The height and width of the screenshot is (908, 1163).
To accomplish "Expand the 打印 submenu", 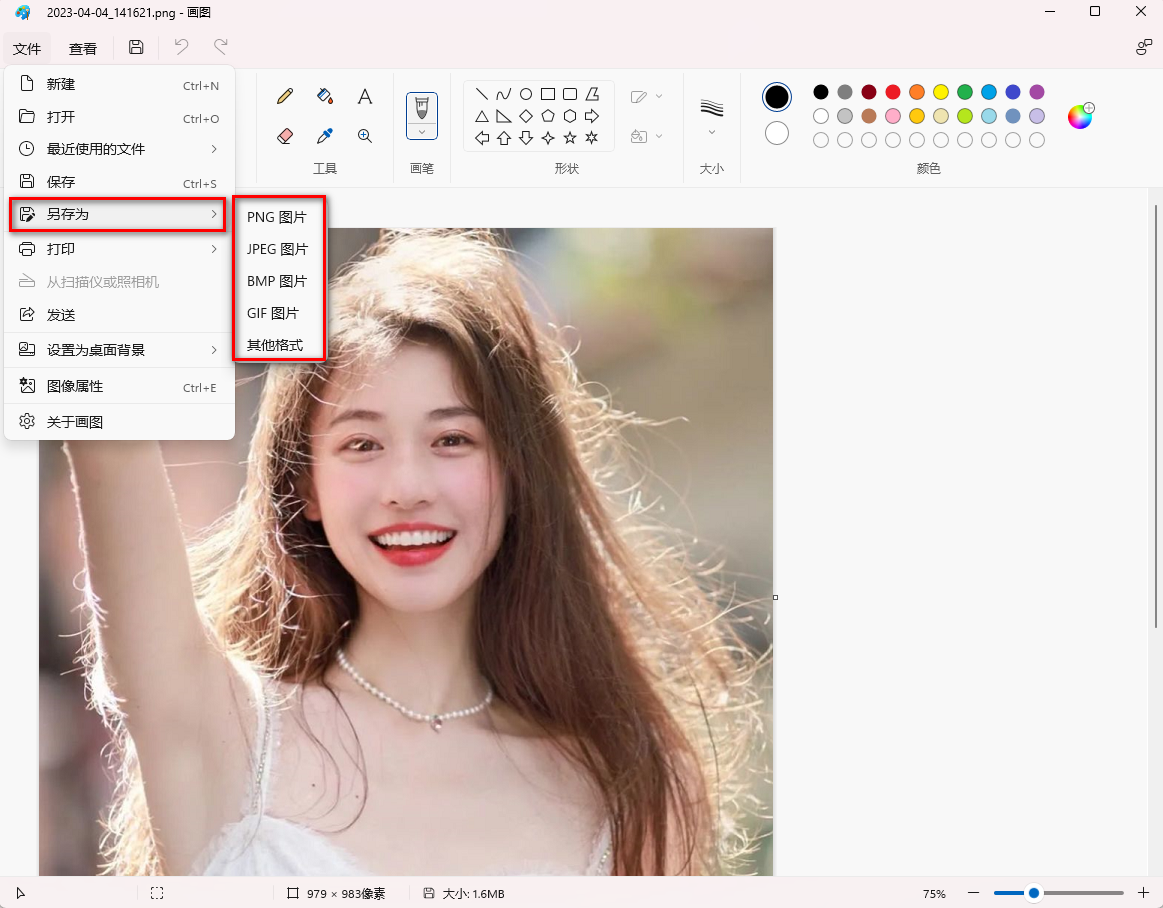I will click(x=119, y=249).
